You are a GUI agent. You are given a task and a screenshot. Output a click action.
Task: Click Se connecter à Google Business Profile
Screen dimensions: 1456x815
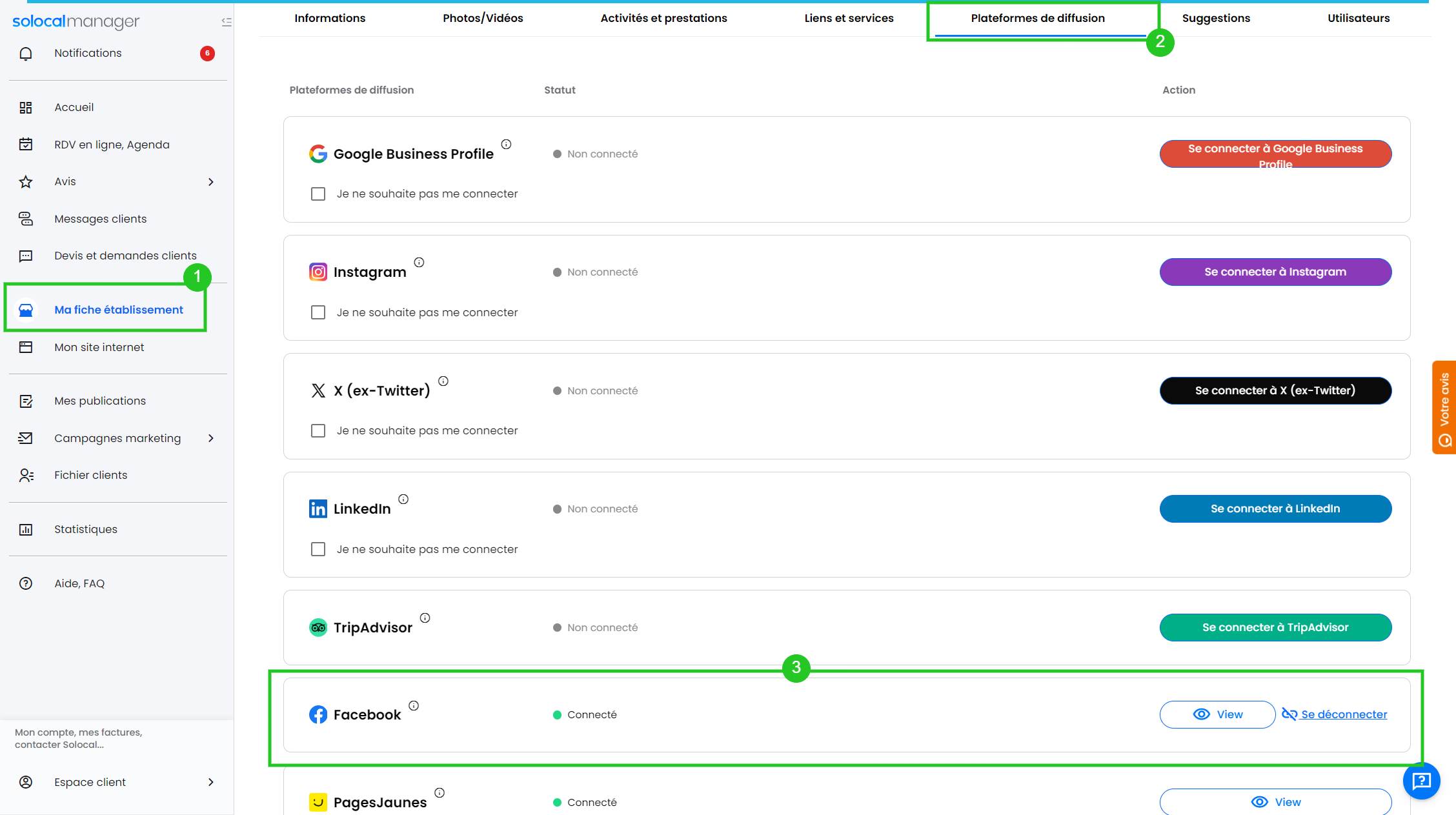1275,154
